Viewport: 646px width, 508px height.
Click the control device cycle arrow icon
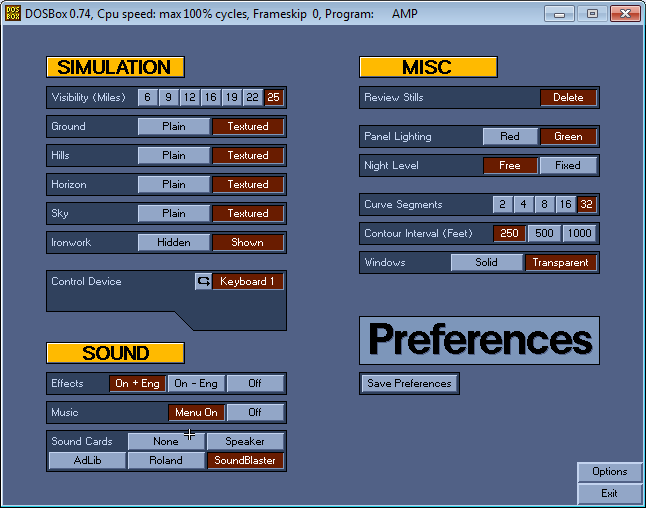click(203, 282)
